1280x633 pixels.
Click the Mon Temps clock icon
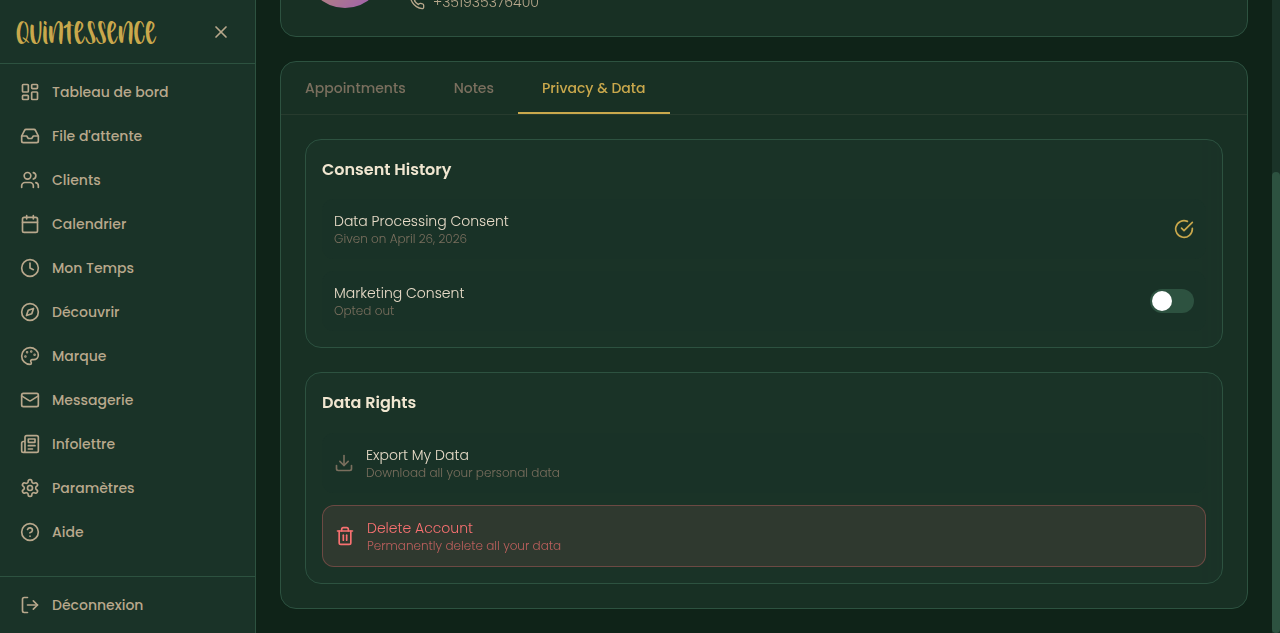pos(30,268)
